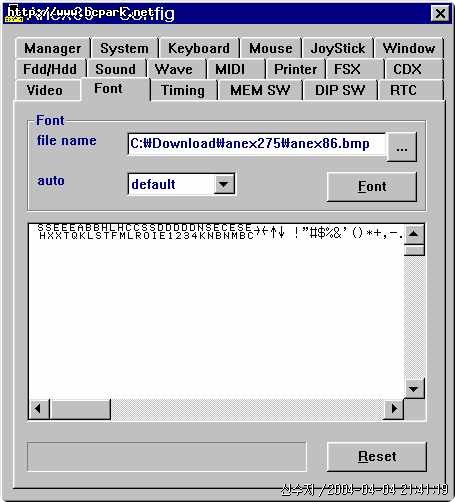
Task: Click the vertical scrollbar thumb
Action: tap(414, 250)
